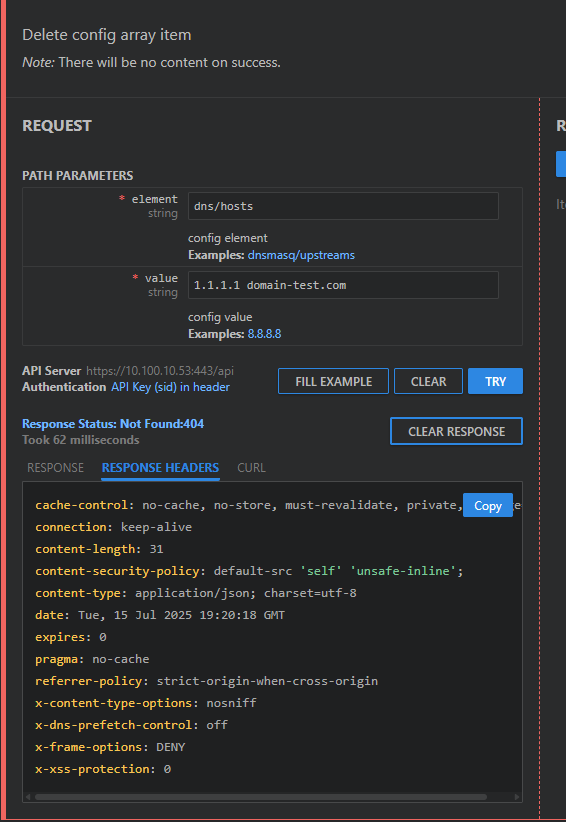
Task: Click the REQUEST section heading
Action: 57,126
